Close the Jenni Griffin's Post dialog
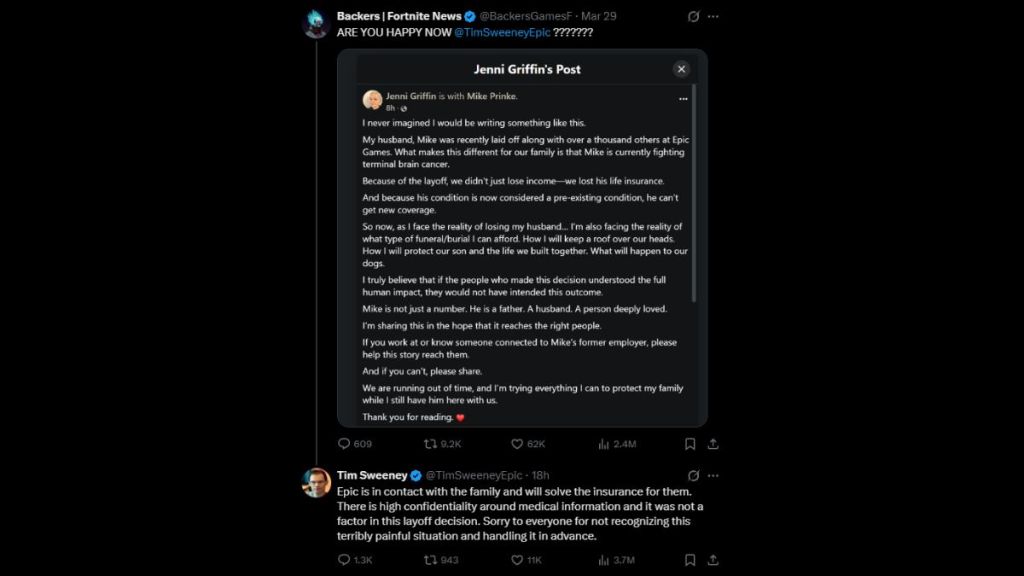This screenshot has height=576, width=1024. (681, 69)
